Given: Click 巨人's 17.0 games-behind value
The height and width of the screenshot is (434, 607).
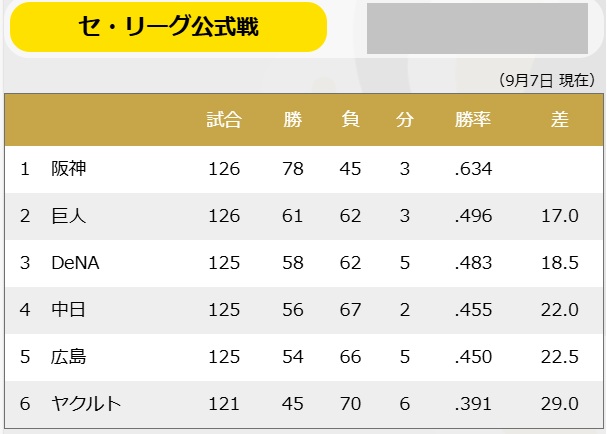Looking at the screenshot, I should pos(560,216).
